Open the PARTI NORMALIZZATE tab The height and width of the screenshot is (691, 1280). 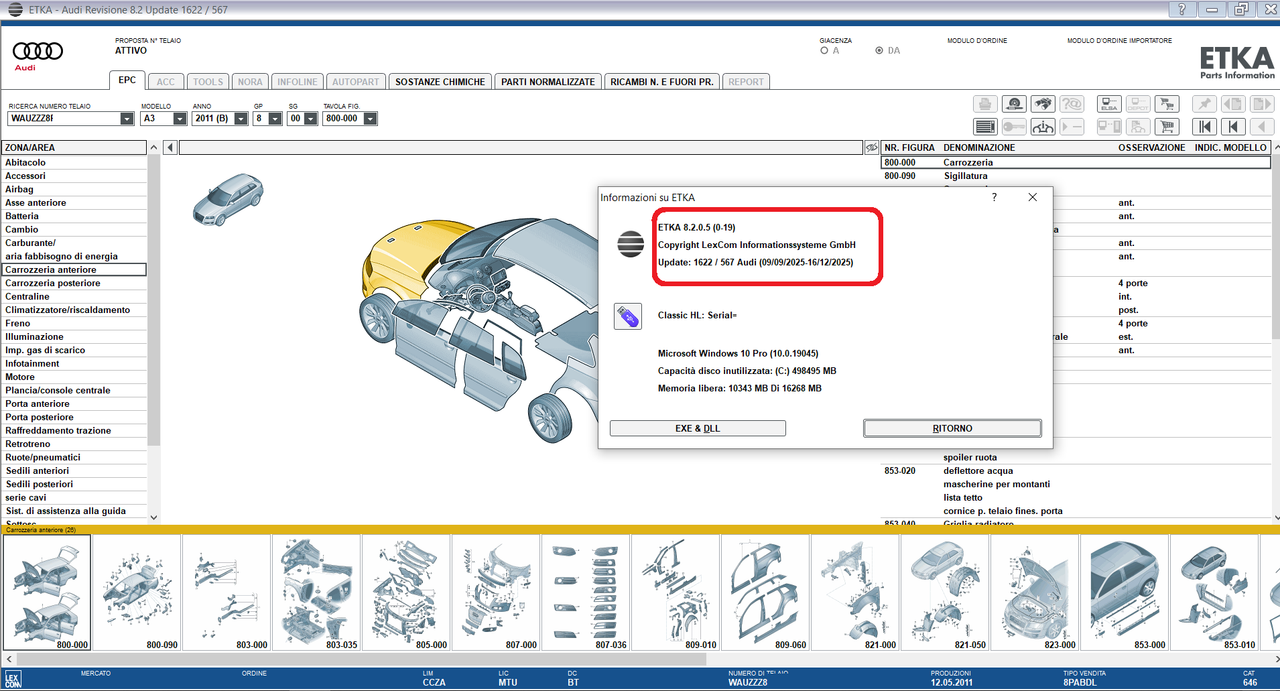point(548,82)
